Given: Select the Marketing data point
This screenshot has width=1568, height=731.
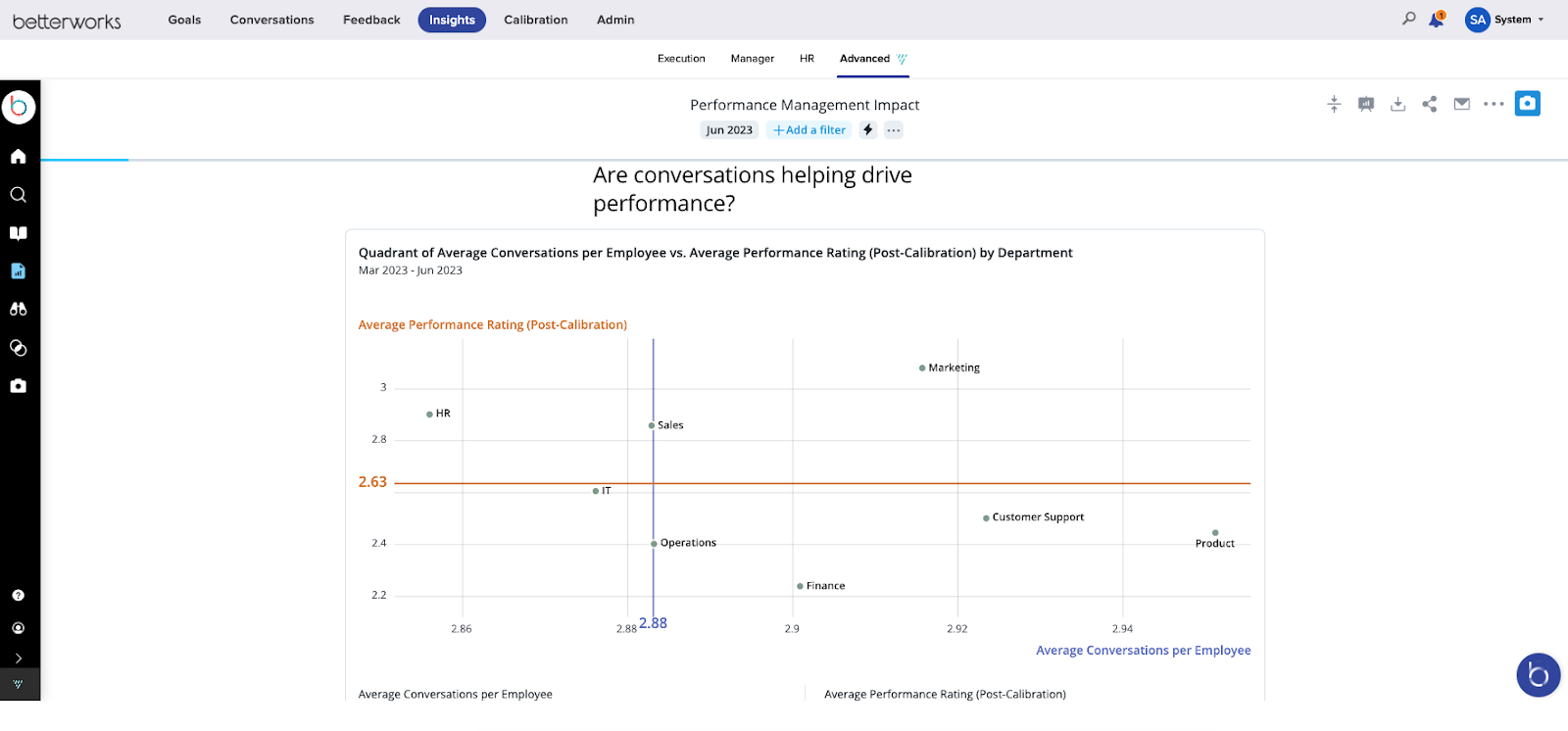Looking at the screenshot, I should pyautogui.click(x=922, y=368).
